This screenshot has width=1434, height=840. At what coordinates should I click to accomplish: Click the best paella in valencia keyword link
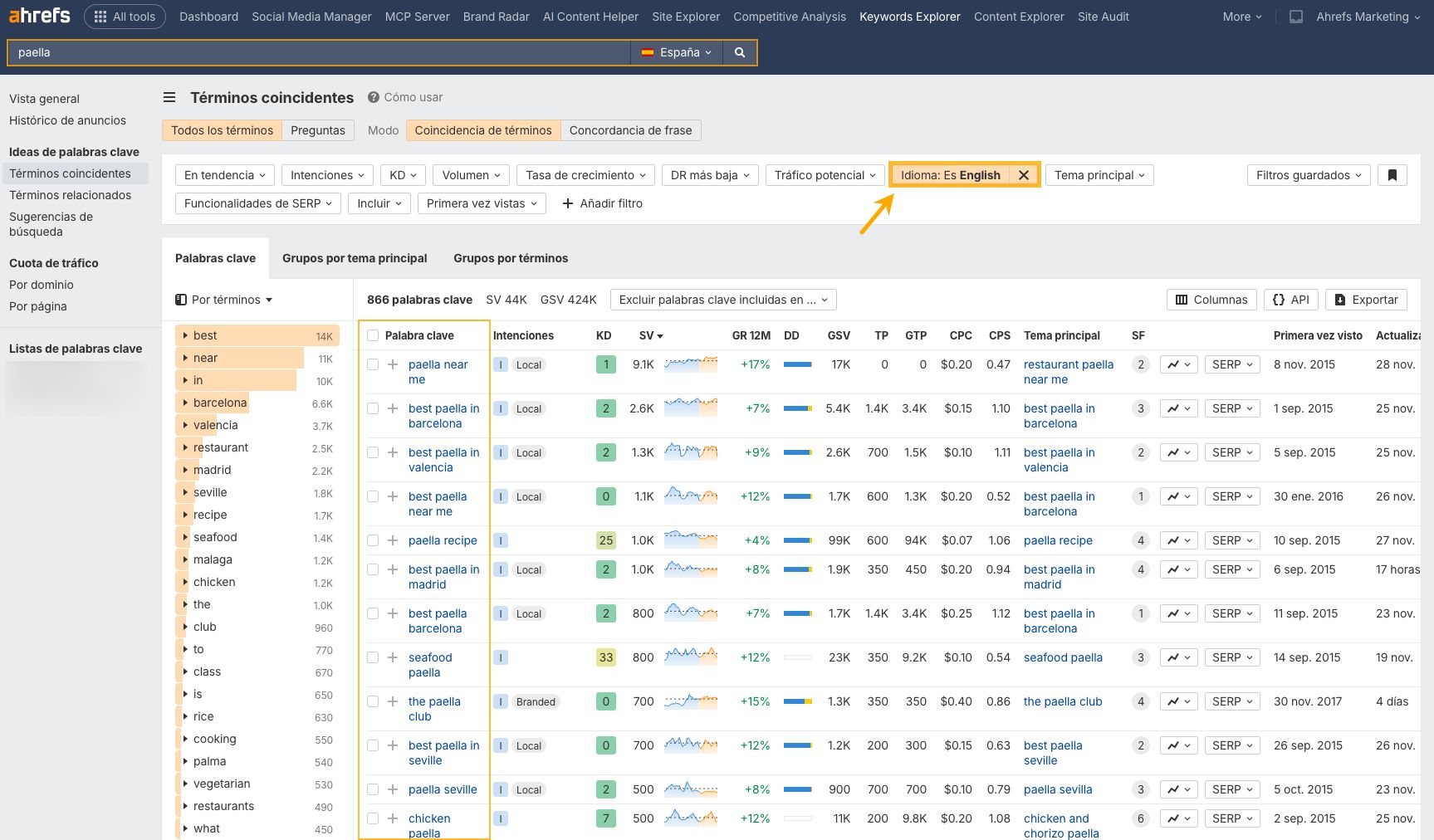[x=443, y=460]
